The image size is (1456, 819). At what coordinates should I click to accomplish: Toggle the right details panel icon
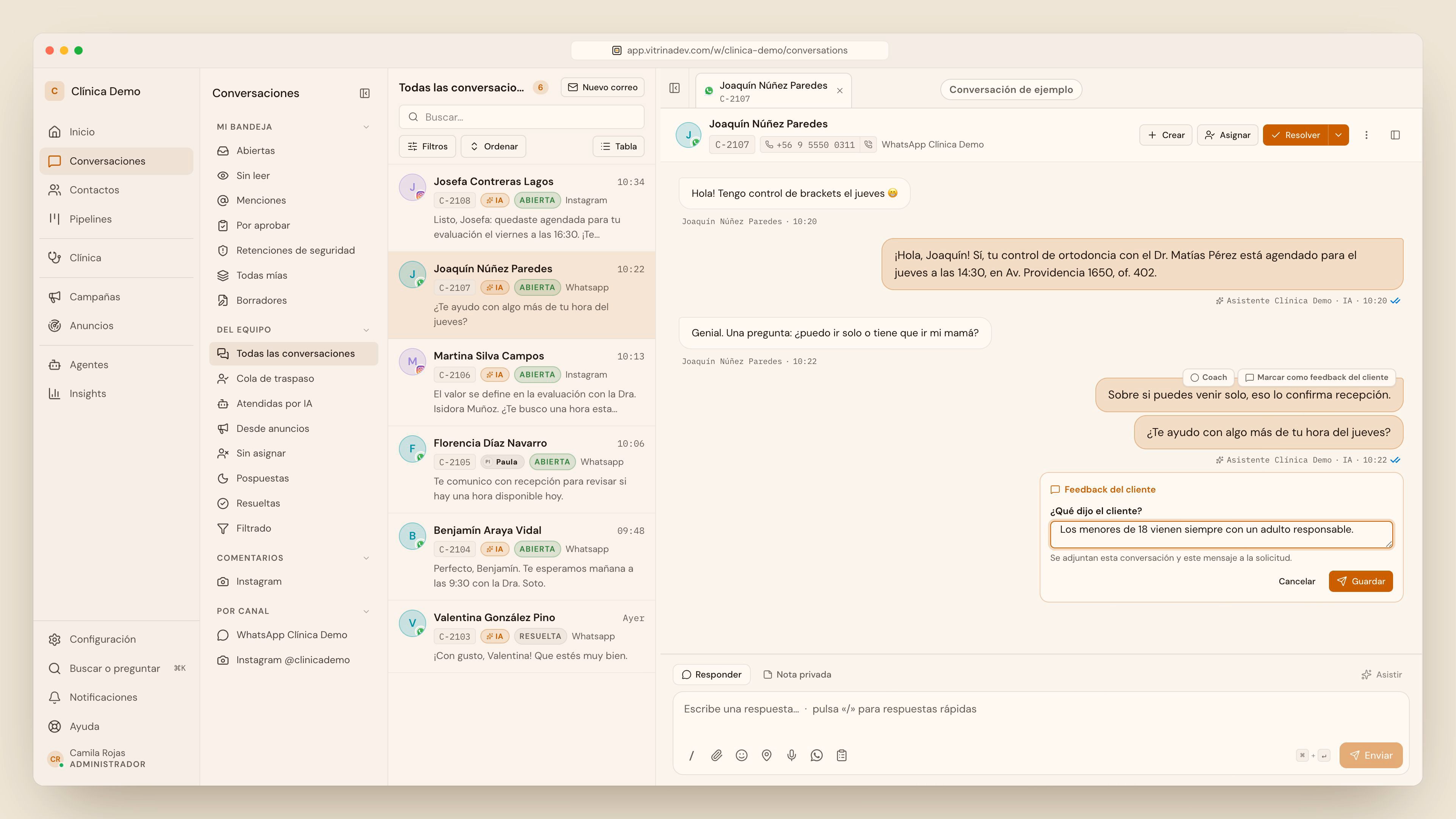pyautogui.click(x=1395, y=135)
